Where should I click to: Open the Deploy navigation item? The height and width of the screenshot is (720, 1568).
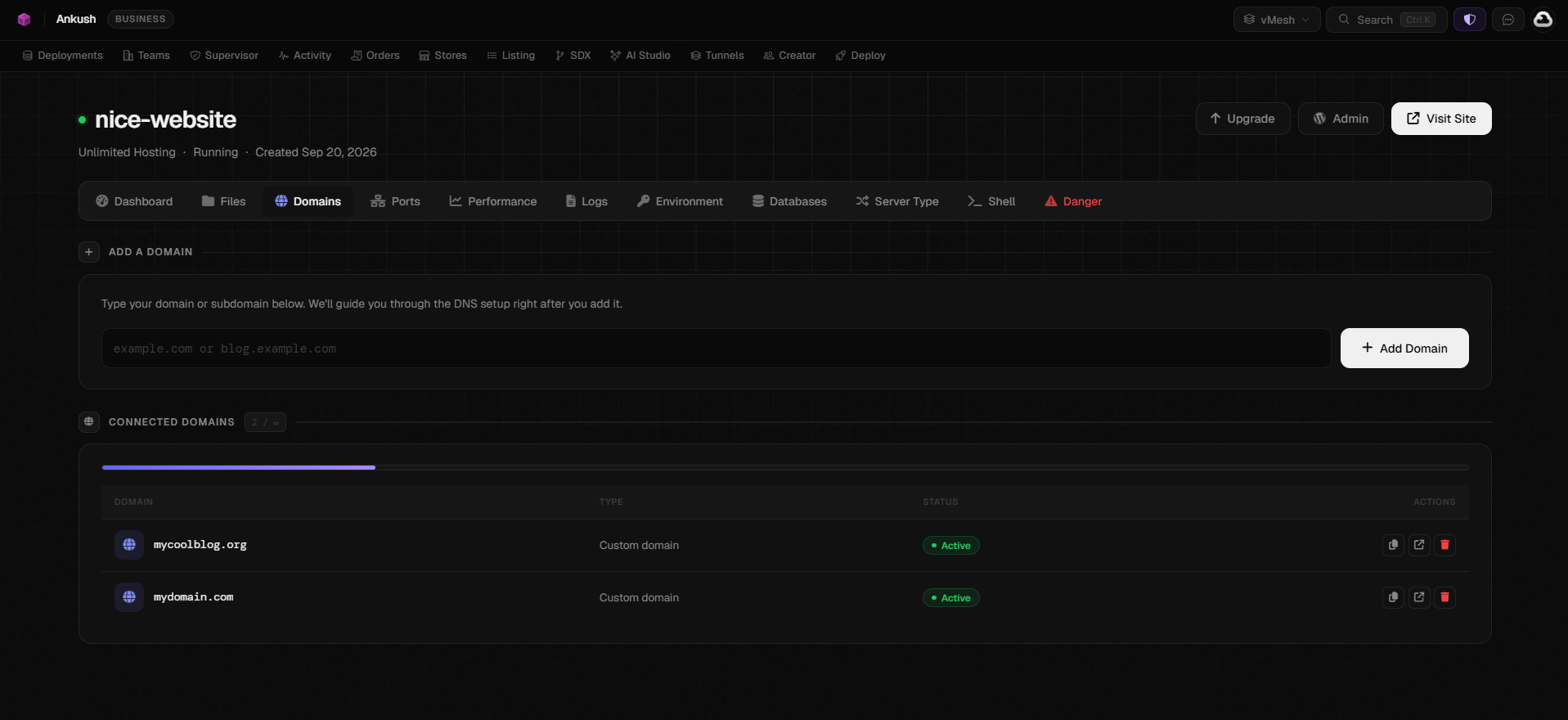pos(860,56)
